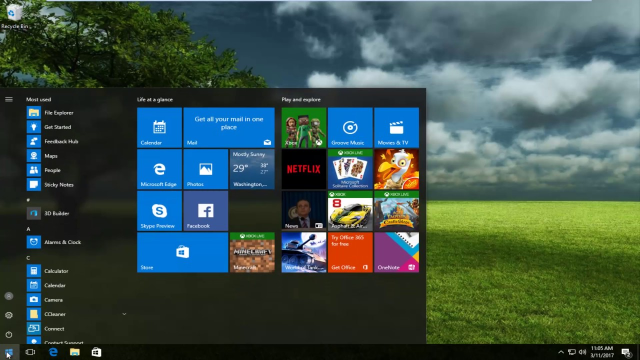Image resolution: width=640 pixels, height=360 pixels.
Task: Open the user account icon
Action: coord(9,296)
